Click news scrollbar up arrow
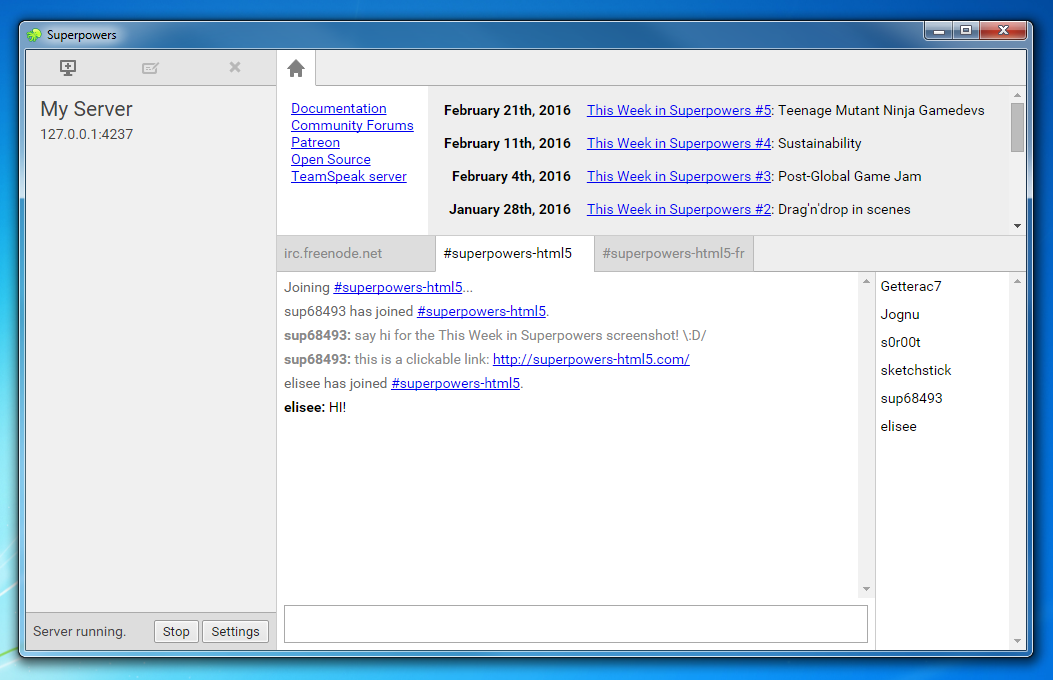Image resolution: width=1053 pixels, height=680 pixels. (x=1017, y=95)
